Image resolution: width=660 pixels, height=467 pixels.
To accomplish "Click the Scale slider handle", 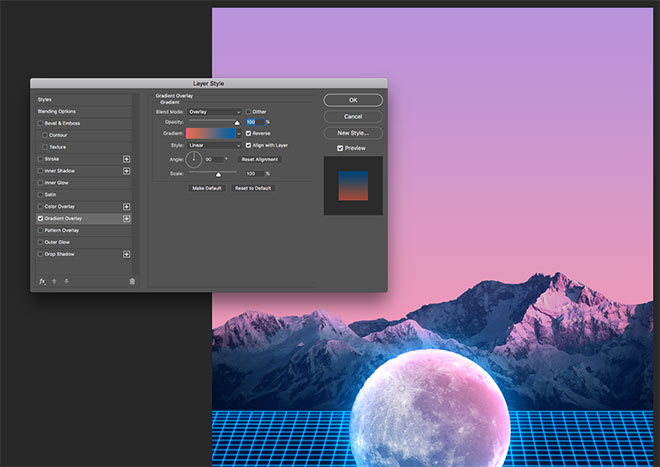I will (218, 174).
